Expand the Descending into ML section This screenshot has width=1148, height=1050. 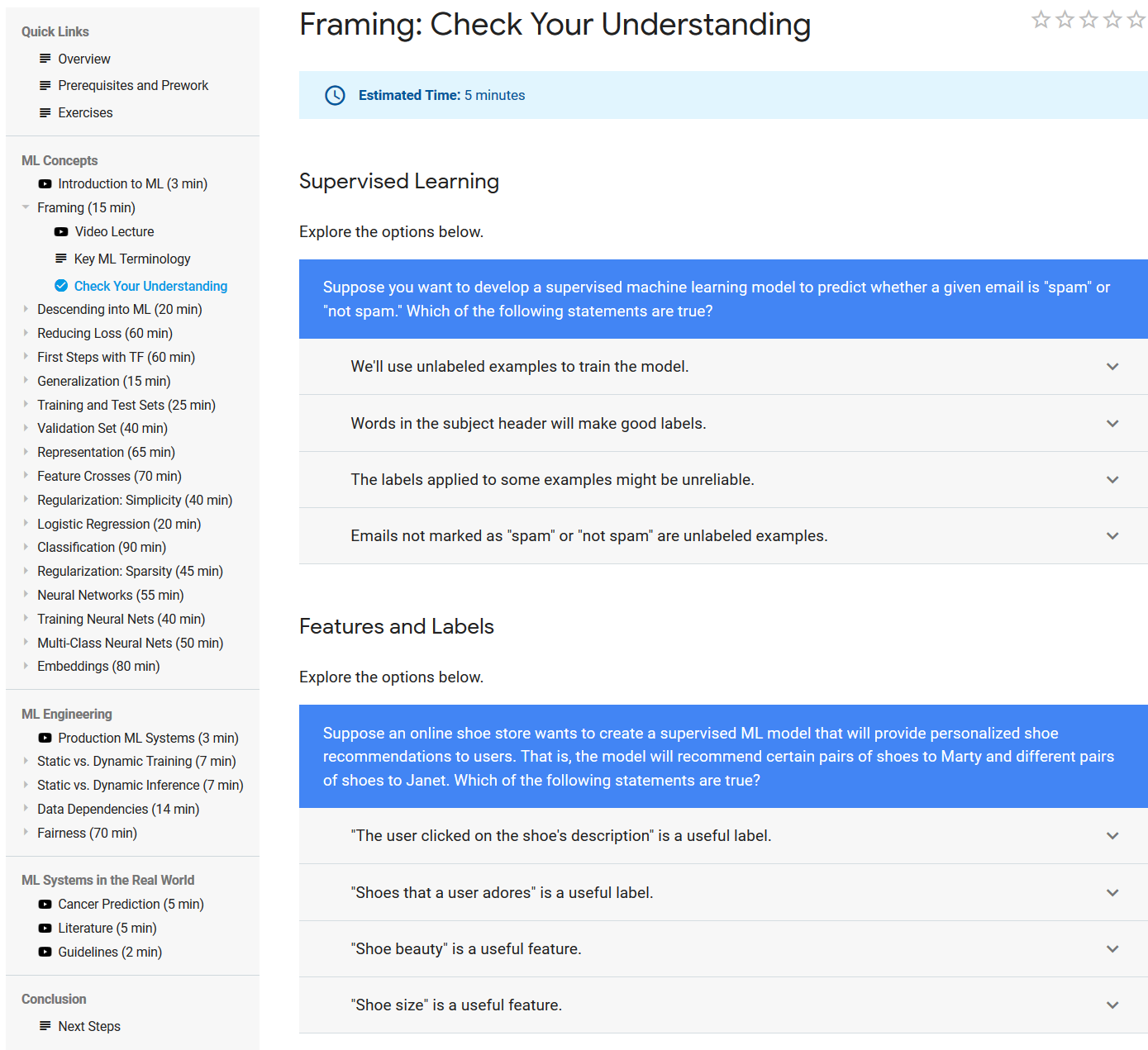tap(26, 310)
